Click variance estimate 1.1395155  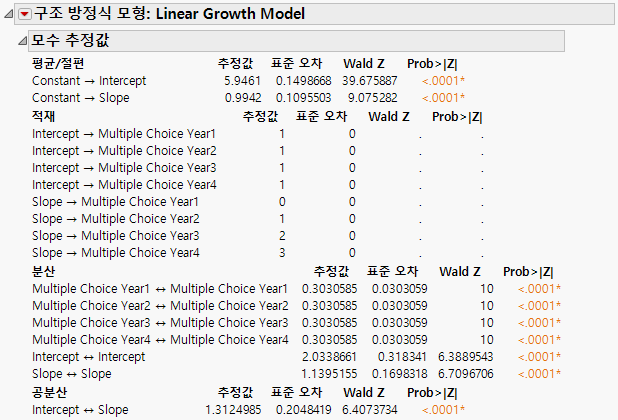[329, 374]
